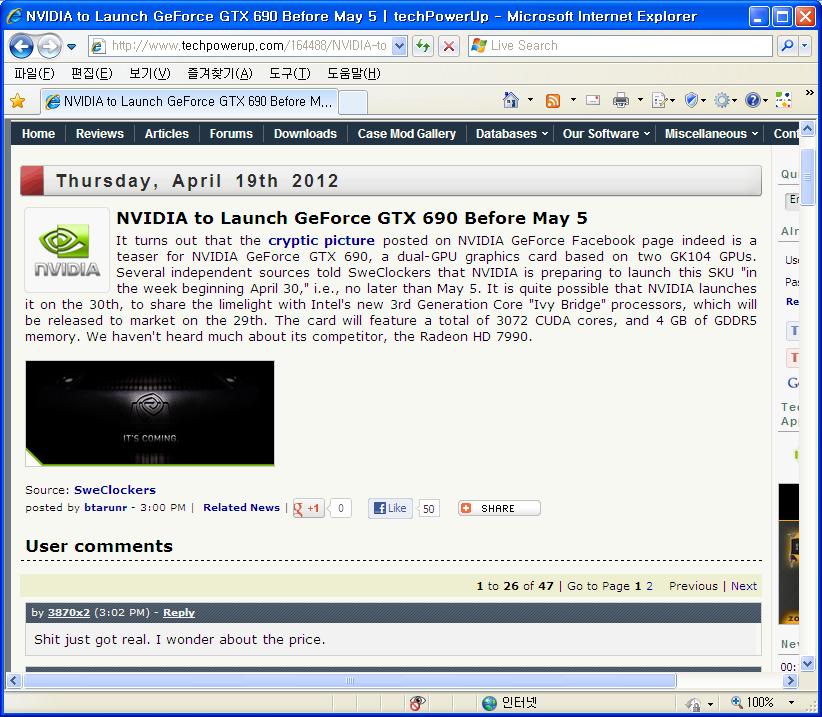Open Downloads in site navigation
This screenshot has width=822, height=717.
coord(305,134)
